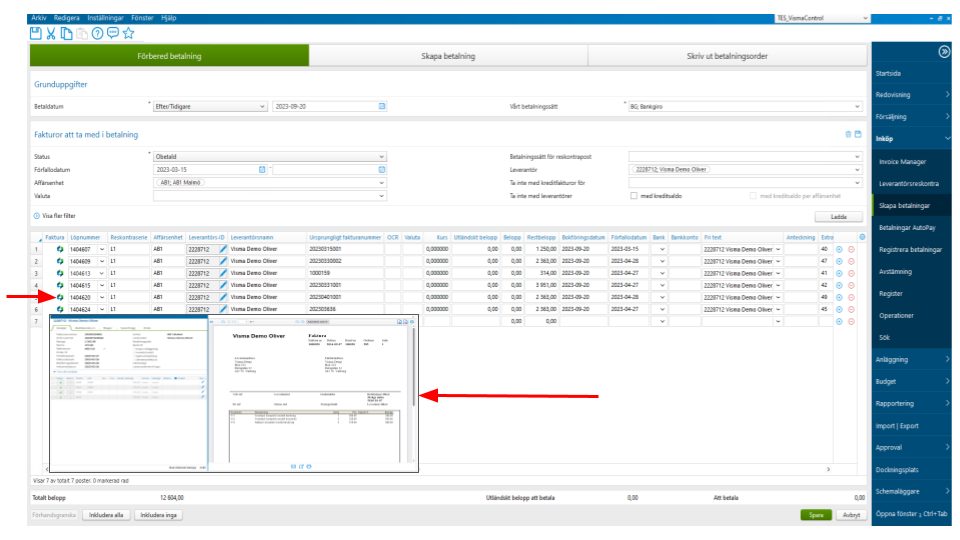
Task: Open invoice image for row 1404609
Action: [60, 261]
